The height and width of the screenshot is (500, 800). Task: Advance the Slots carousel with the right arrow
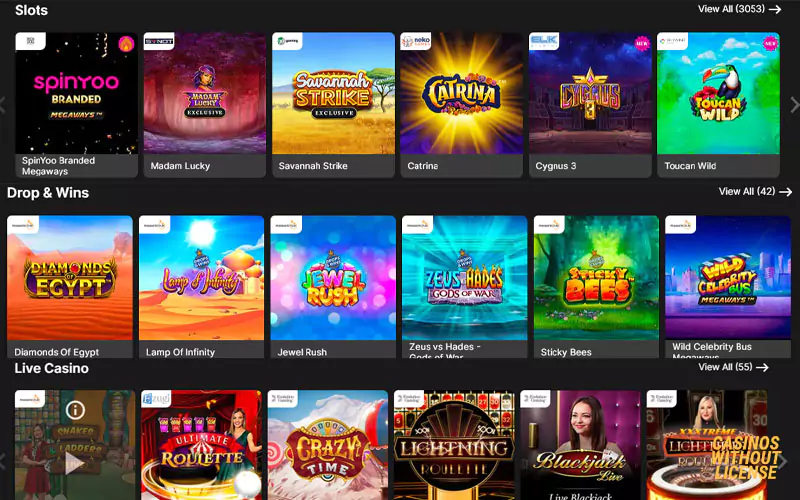pos(794,105)
